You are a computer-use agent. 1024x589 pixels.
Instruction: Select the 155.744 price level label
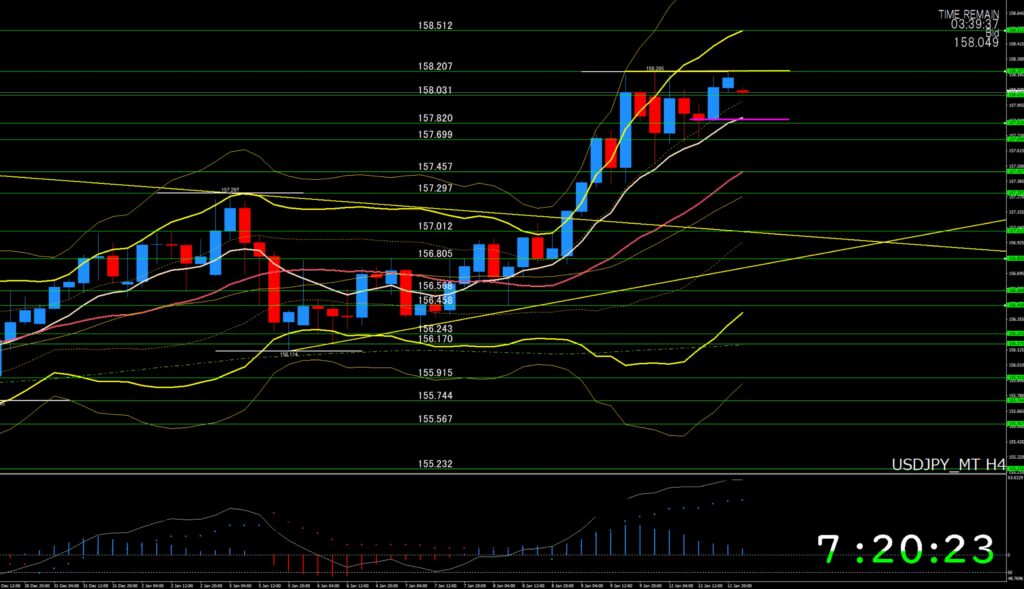[x=436, y=396]
